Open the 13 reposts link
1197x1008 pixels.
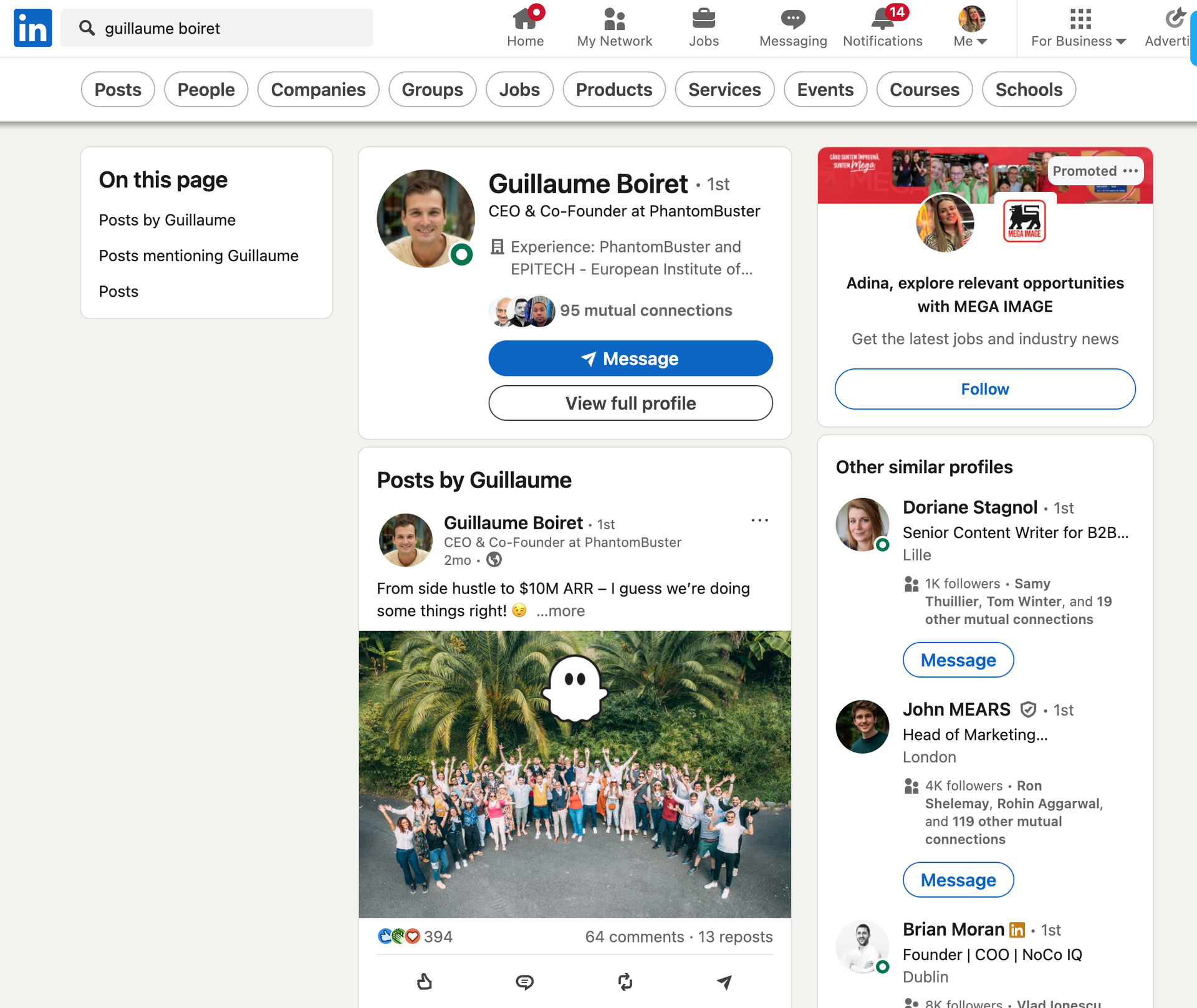[x=735, y=937]
